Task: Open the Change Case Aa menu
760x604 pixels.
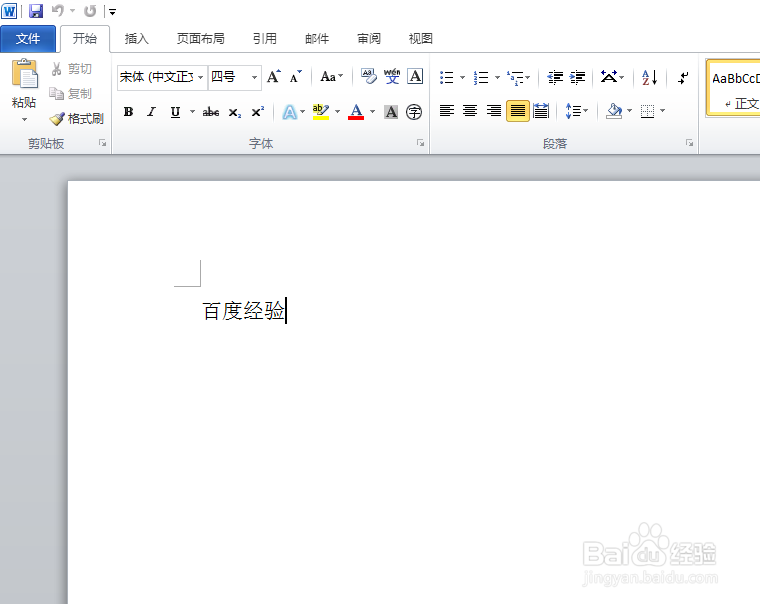Action: click(332, 77)
